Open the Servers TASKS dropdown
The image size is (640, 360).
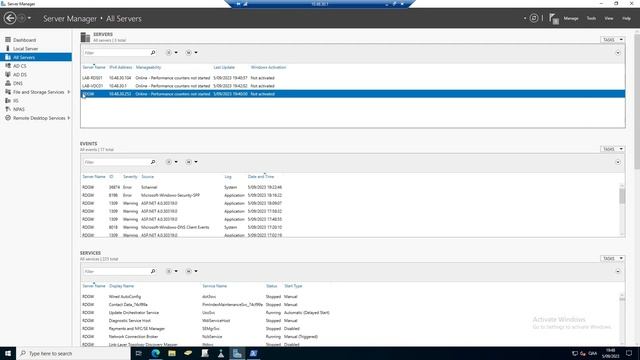click(x=612, y=40)
